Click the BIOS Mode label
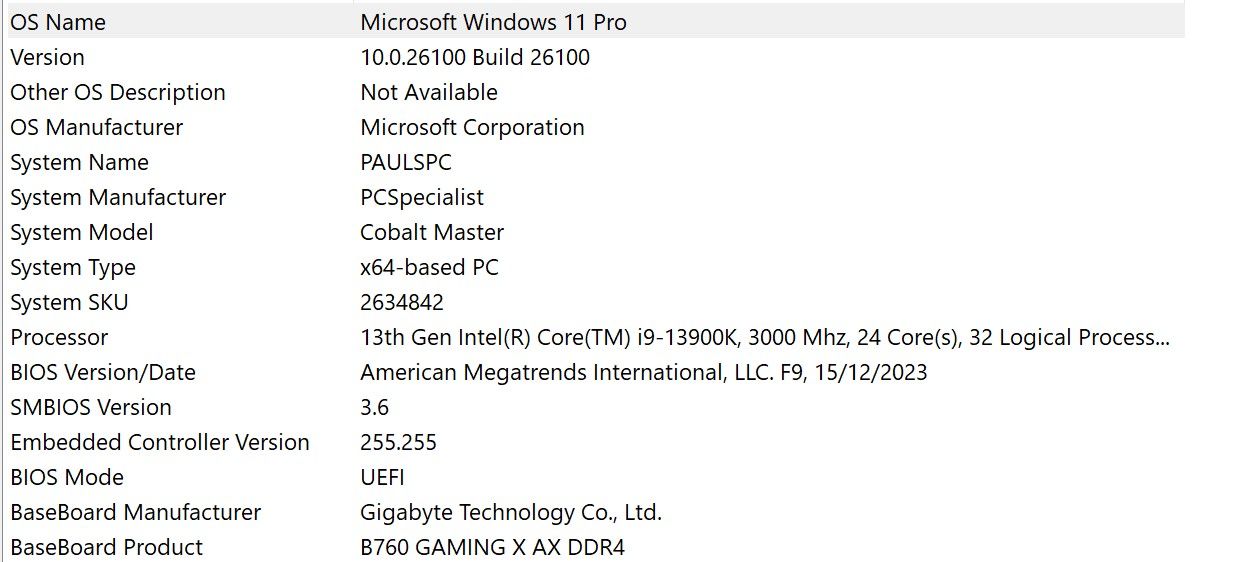 tap(67, 477)
